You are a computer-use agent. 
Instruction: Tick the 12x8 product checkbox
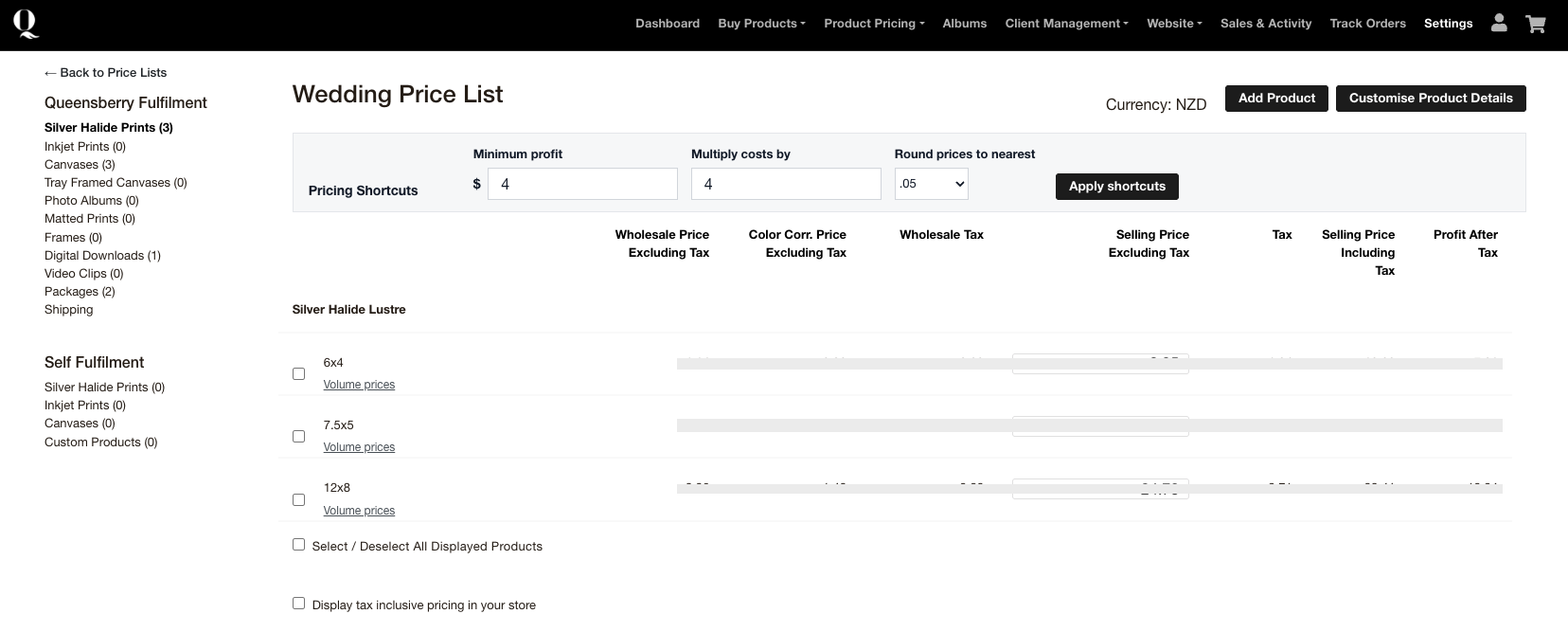[298, 500]
